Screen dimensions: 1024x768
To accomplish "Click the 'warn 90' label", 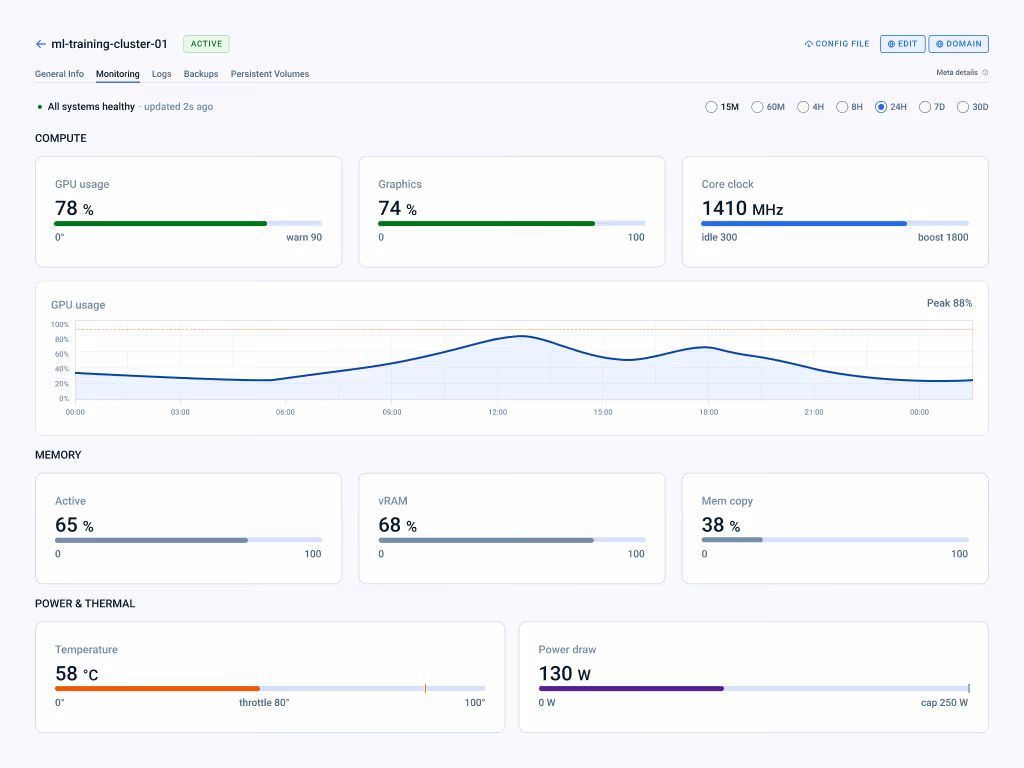I will click(304, 237).
